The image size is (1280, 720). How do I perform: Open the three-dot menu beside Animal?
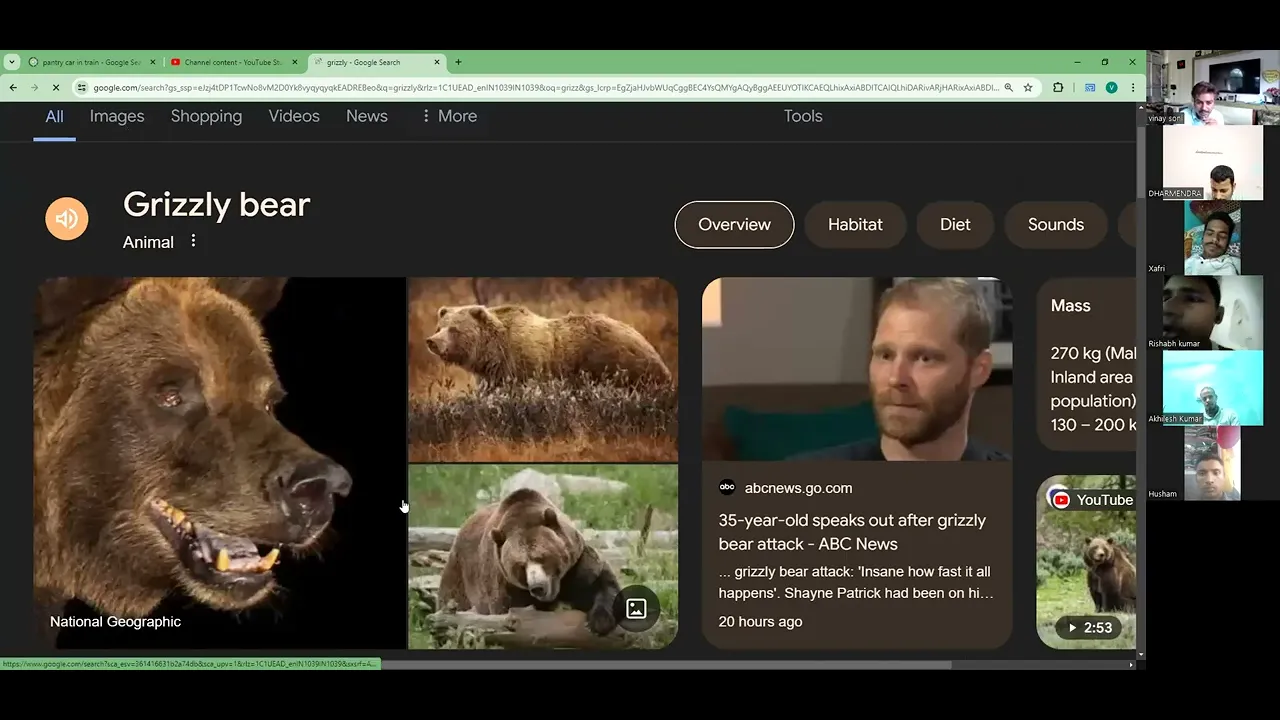click(193, 241)
